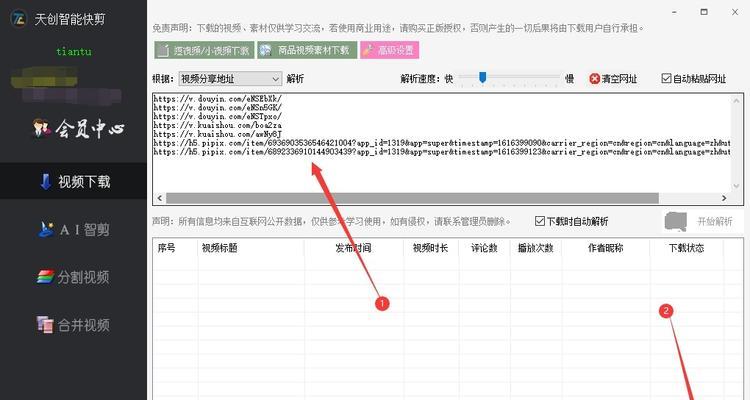750x400 pixels.
Task: Sort by 评论数 column header
Action: (x=484, y=248)
